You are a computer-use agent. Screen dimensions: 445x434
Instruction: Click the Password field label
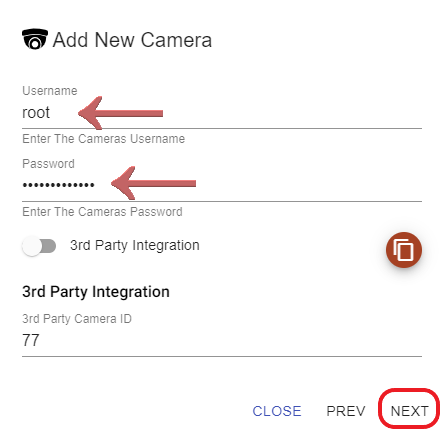click(x=48, y=164)
